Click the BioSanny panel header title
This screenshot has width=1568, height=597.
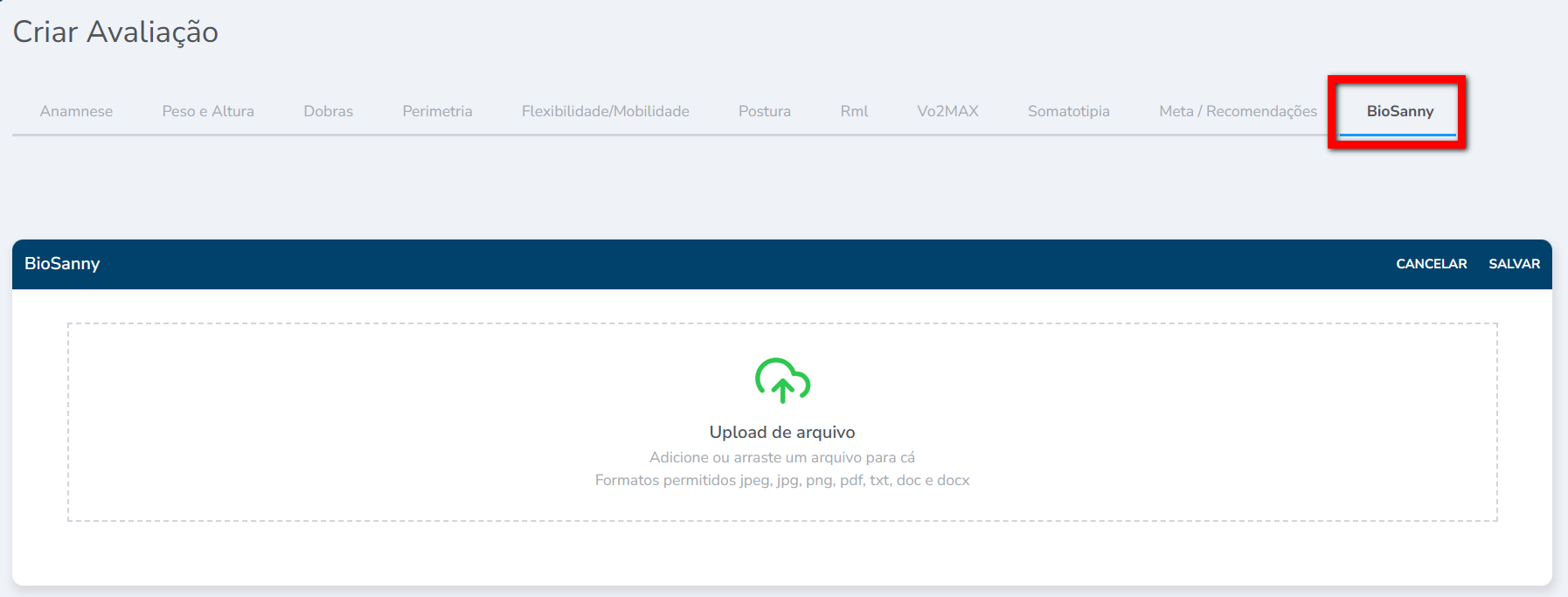click(62, 263)
